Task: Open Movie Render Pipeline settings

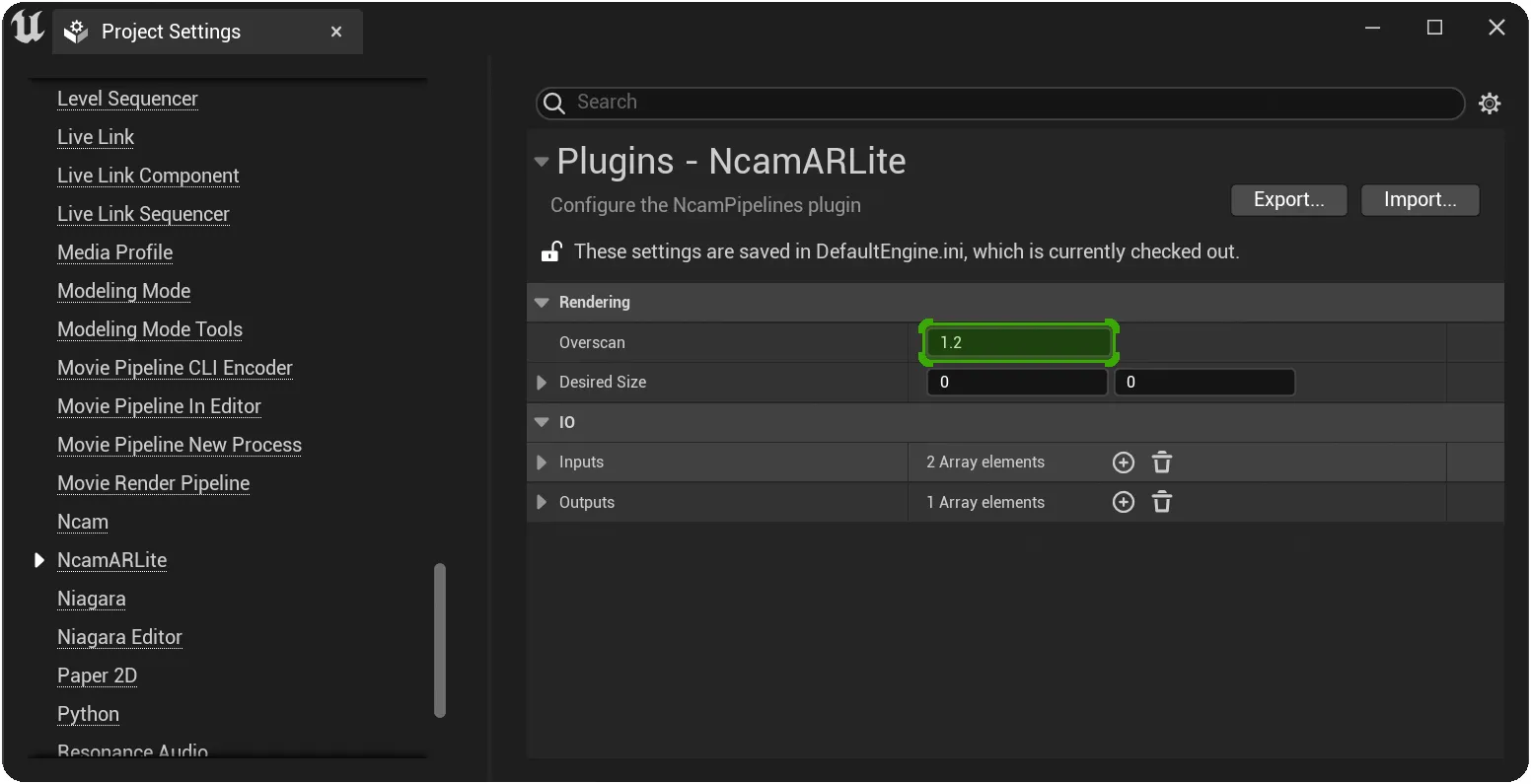Action: coord(154,483)
